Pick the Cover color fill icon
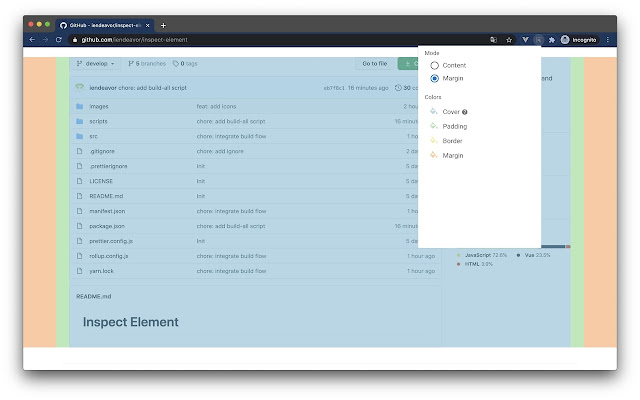 click(x=433, y=112)
